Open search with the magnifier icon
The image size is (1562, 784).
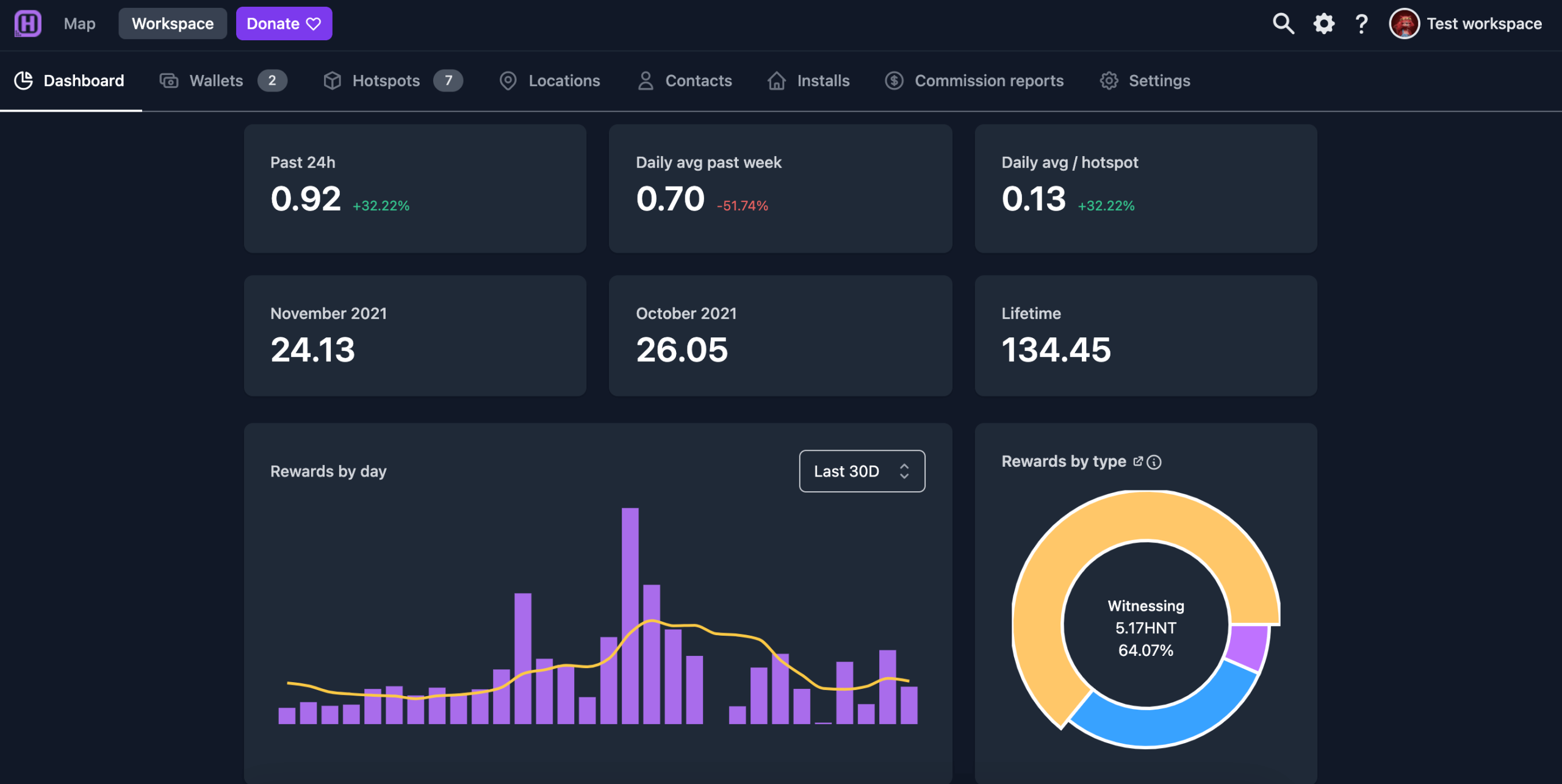pos(1283,24)
